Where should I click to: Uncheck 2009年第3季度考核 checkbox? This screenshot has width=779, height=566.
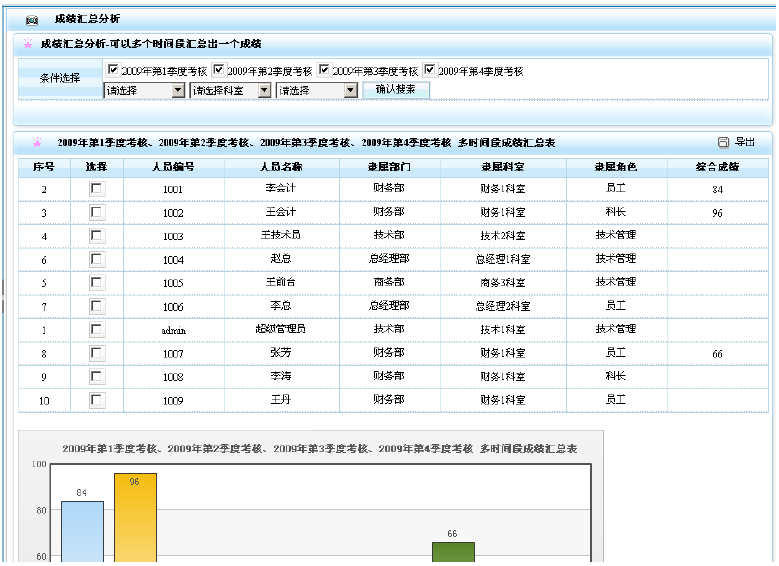coord(324,70)
